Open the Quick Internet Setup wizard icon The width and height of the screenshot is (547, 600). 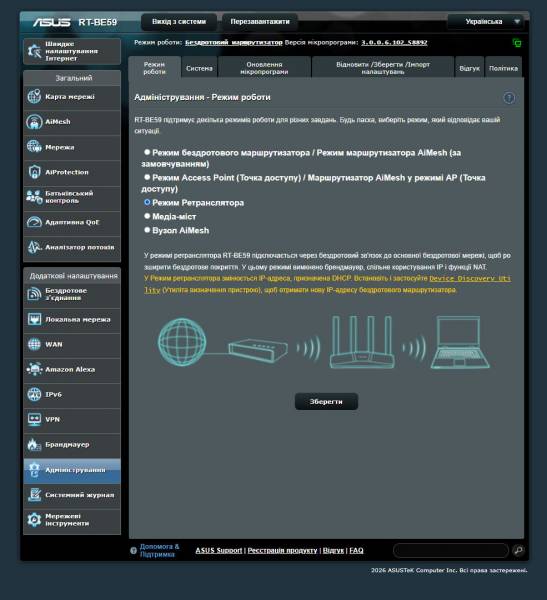(34, 51)
